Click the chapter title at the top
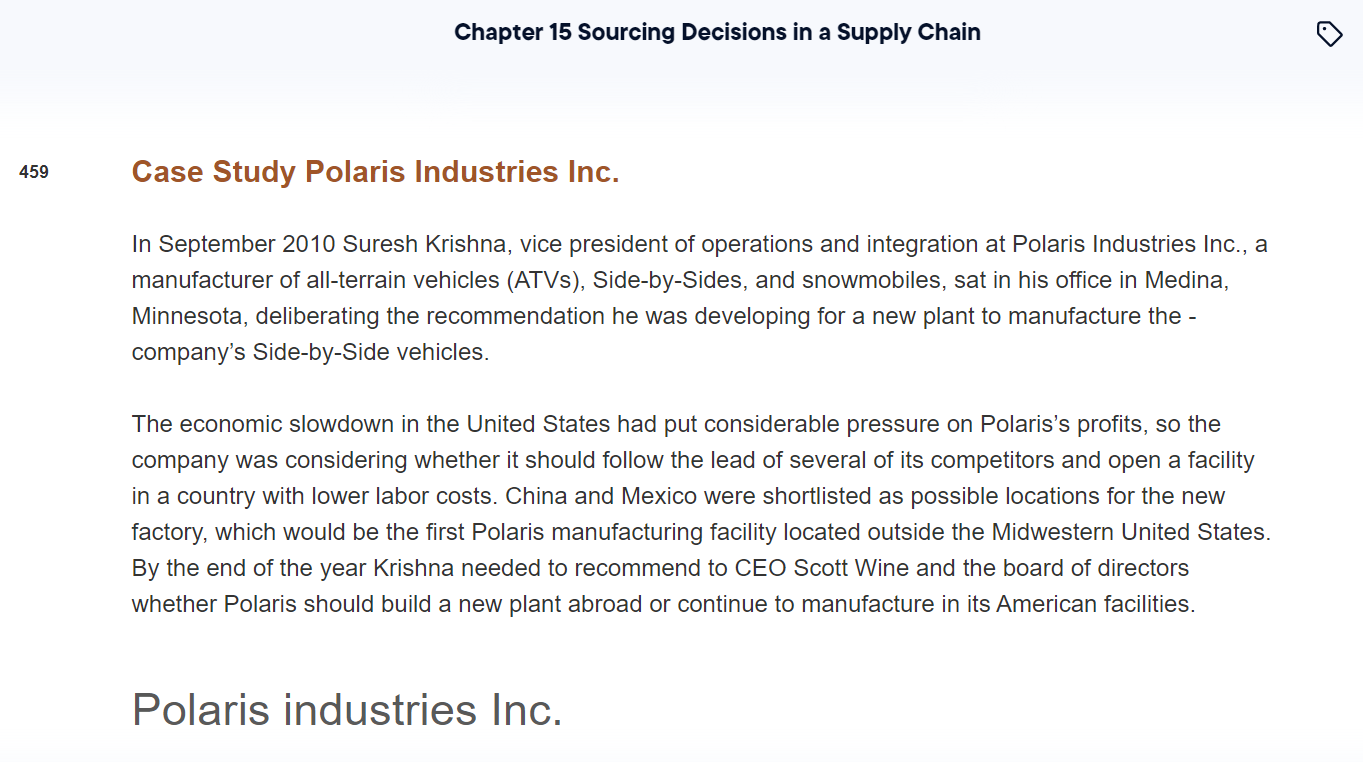This screenshot has height=762, width=1363. [x=716, y=32]
